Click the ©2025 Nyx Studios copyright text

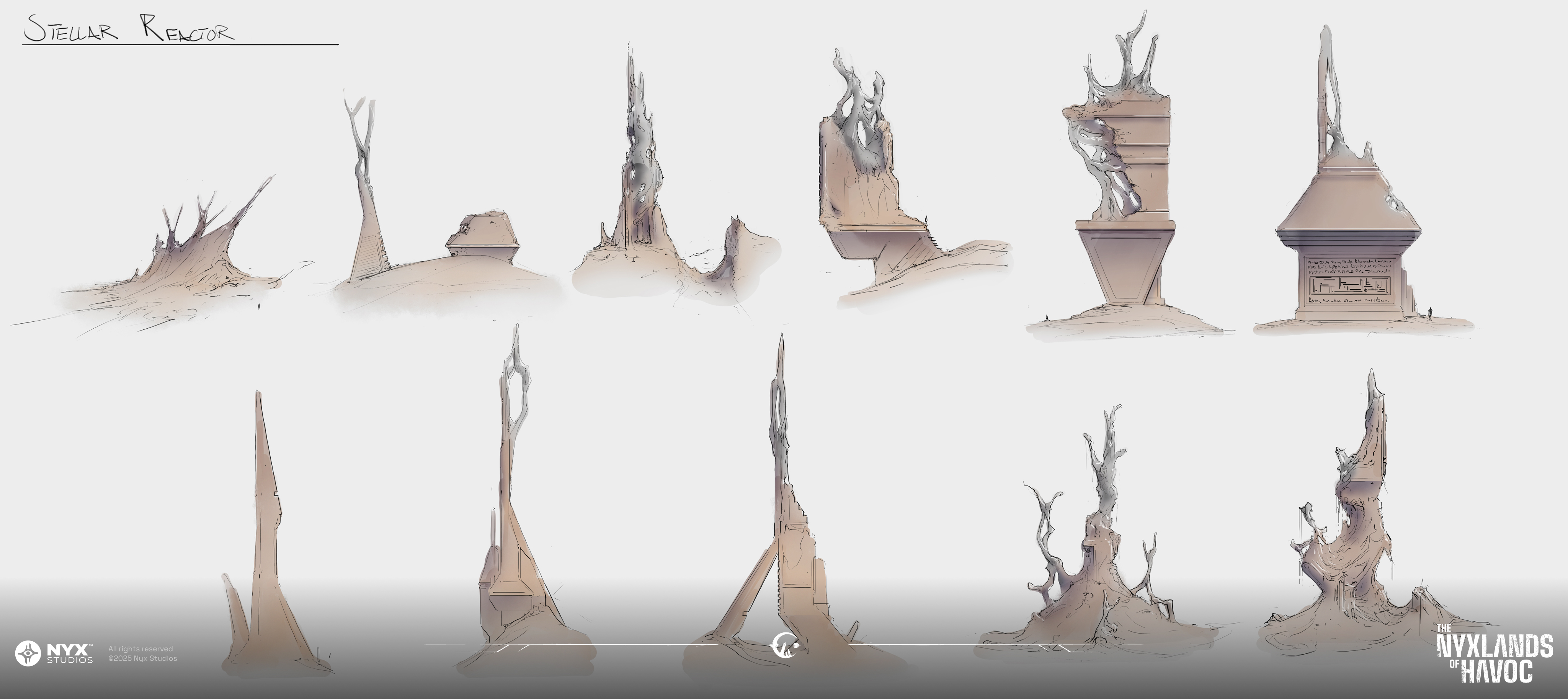pos(142,658)
